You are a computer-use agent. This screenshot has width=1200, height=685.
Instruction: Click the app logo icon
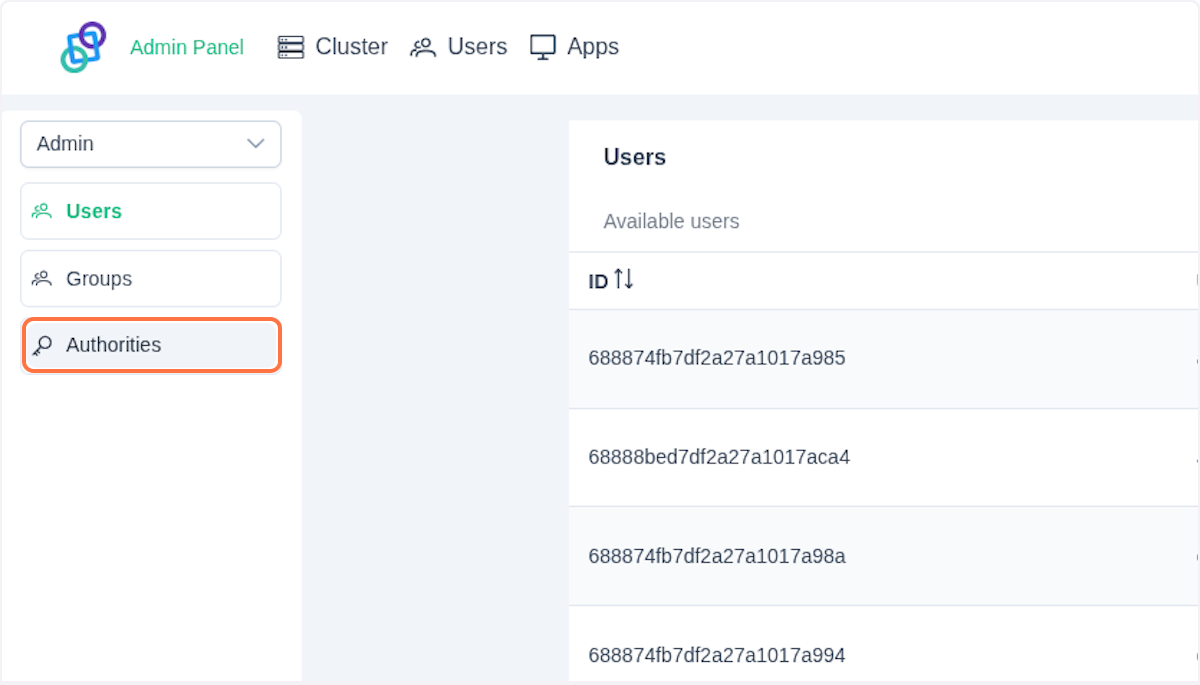83,47
